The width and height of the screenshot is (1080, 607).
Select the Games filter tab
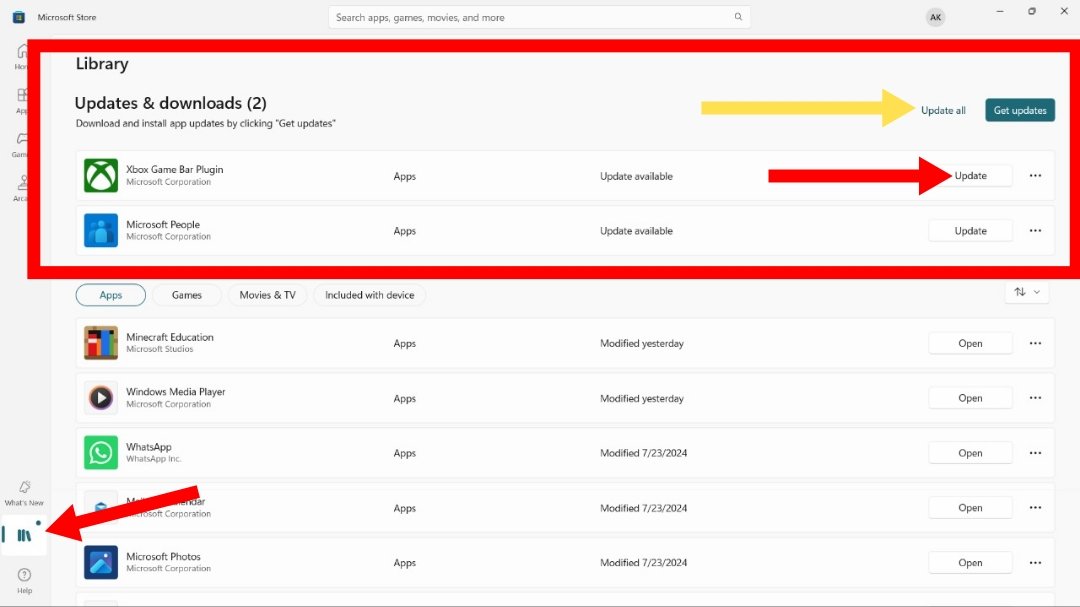click(187, 295)
